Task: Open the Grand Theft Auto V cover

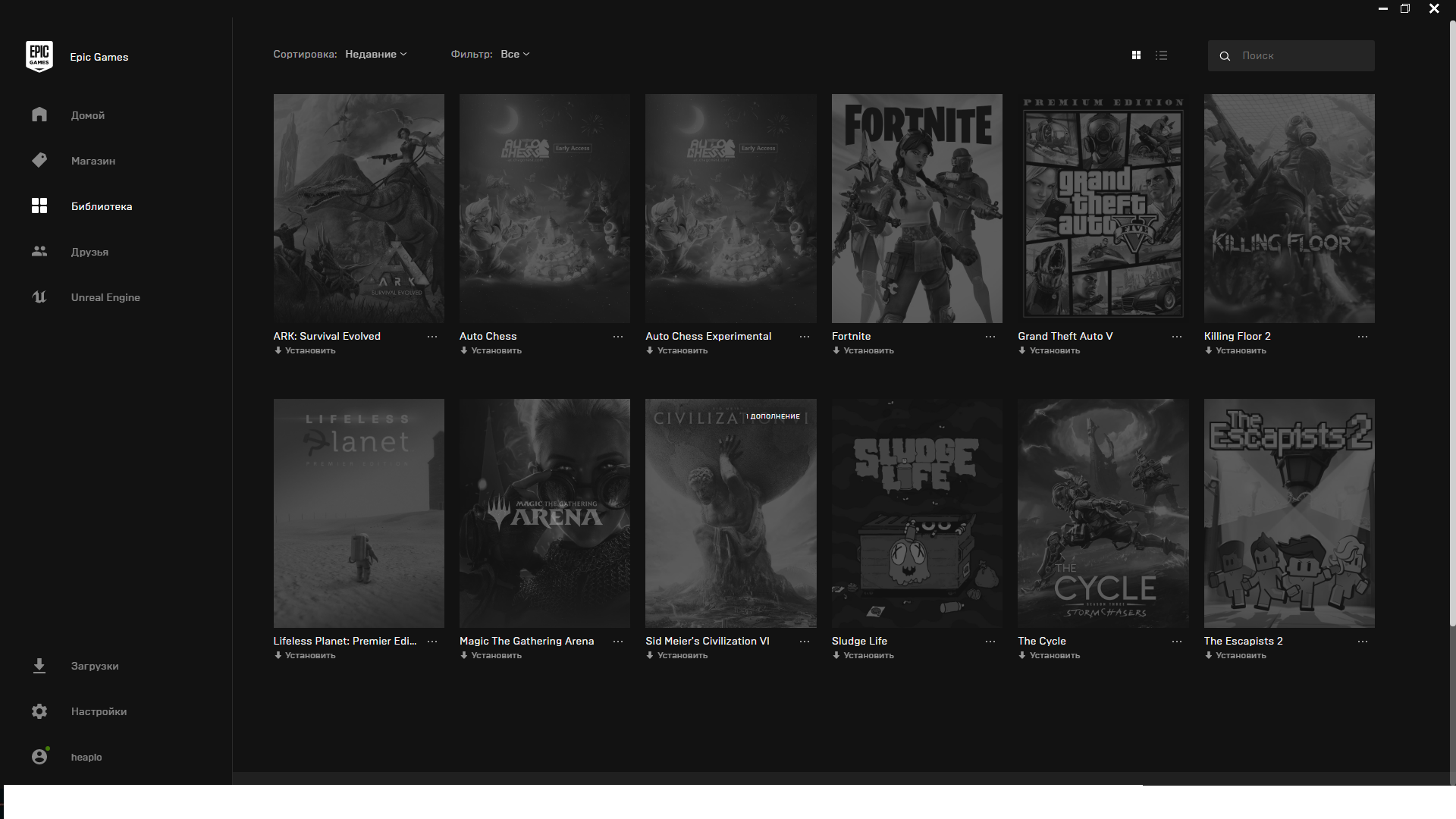Action: pos(1103,209)
